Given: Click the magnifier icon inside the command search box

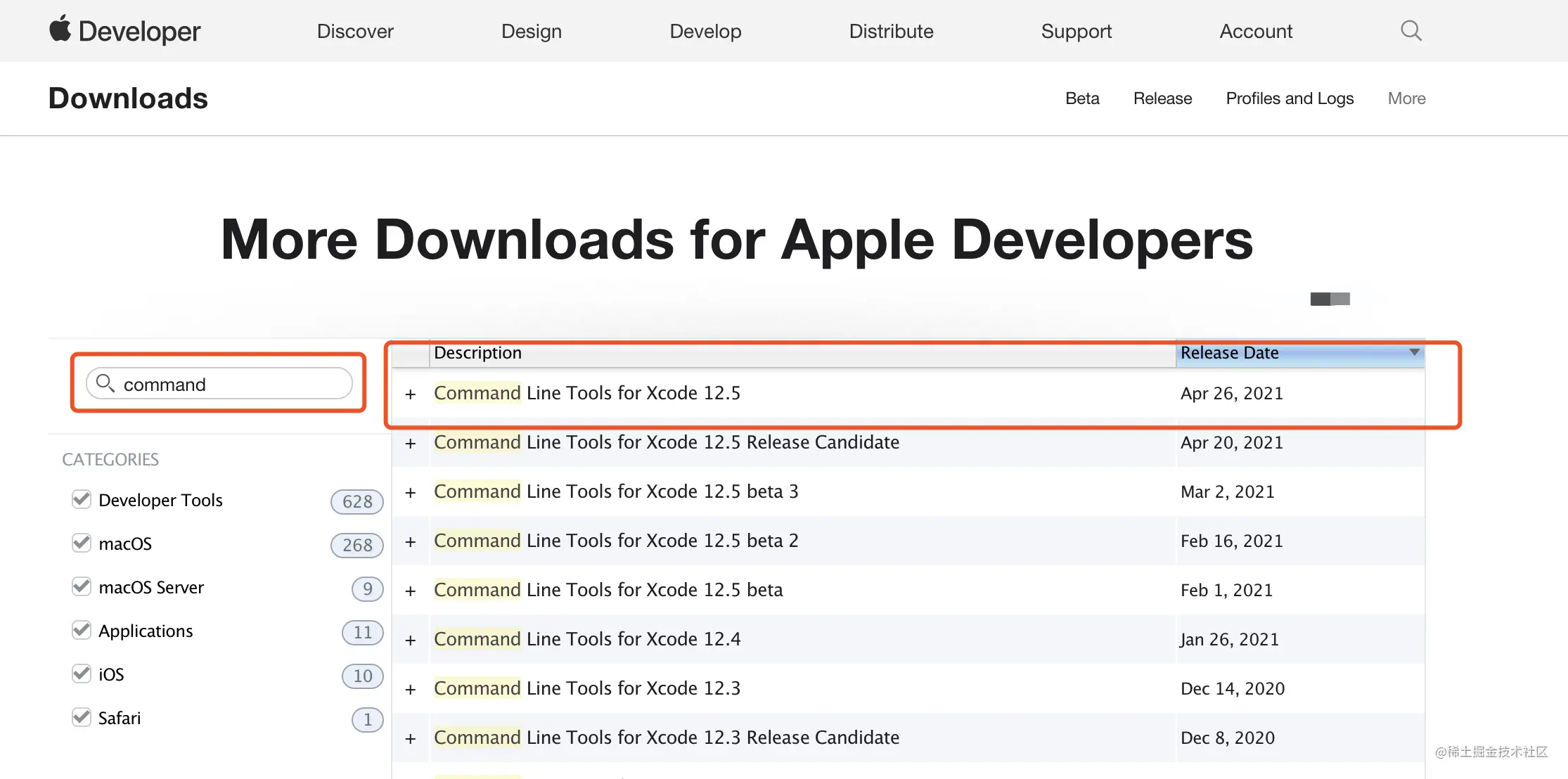Looking at the screenshot, I should click(105, 383).
